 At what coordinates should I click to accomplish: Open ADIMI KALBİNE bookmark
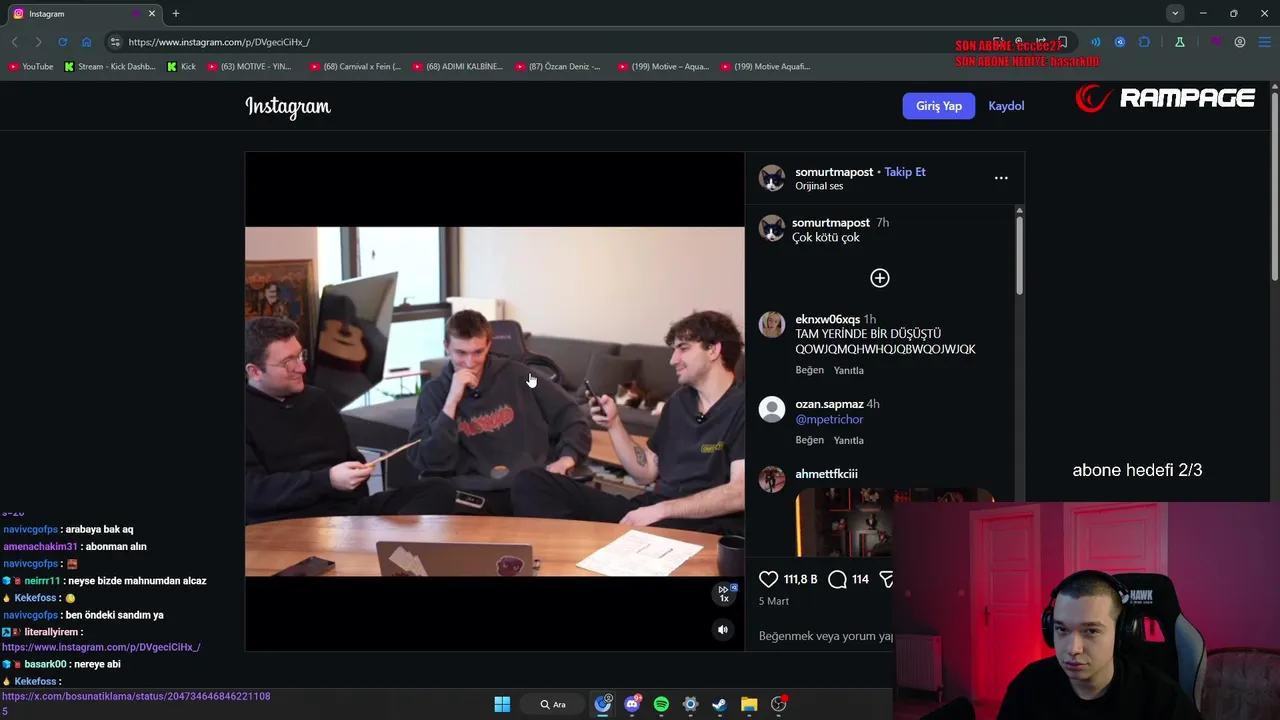[x=457, y=66]
